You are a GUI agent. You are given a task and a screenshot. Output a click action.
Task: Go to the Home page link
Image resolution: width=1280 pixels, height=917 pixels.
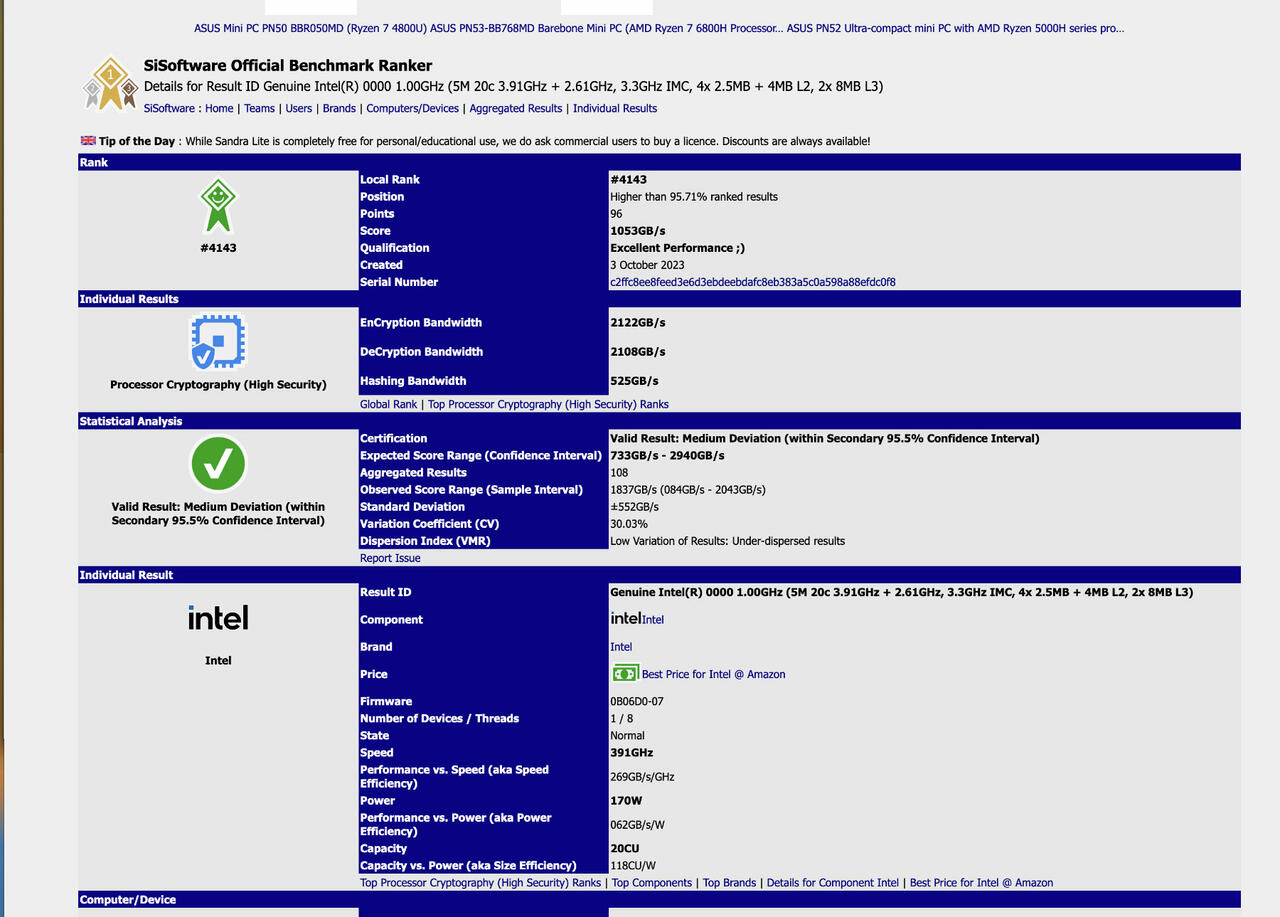[219, 108]
